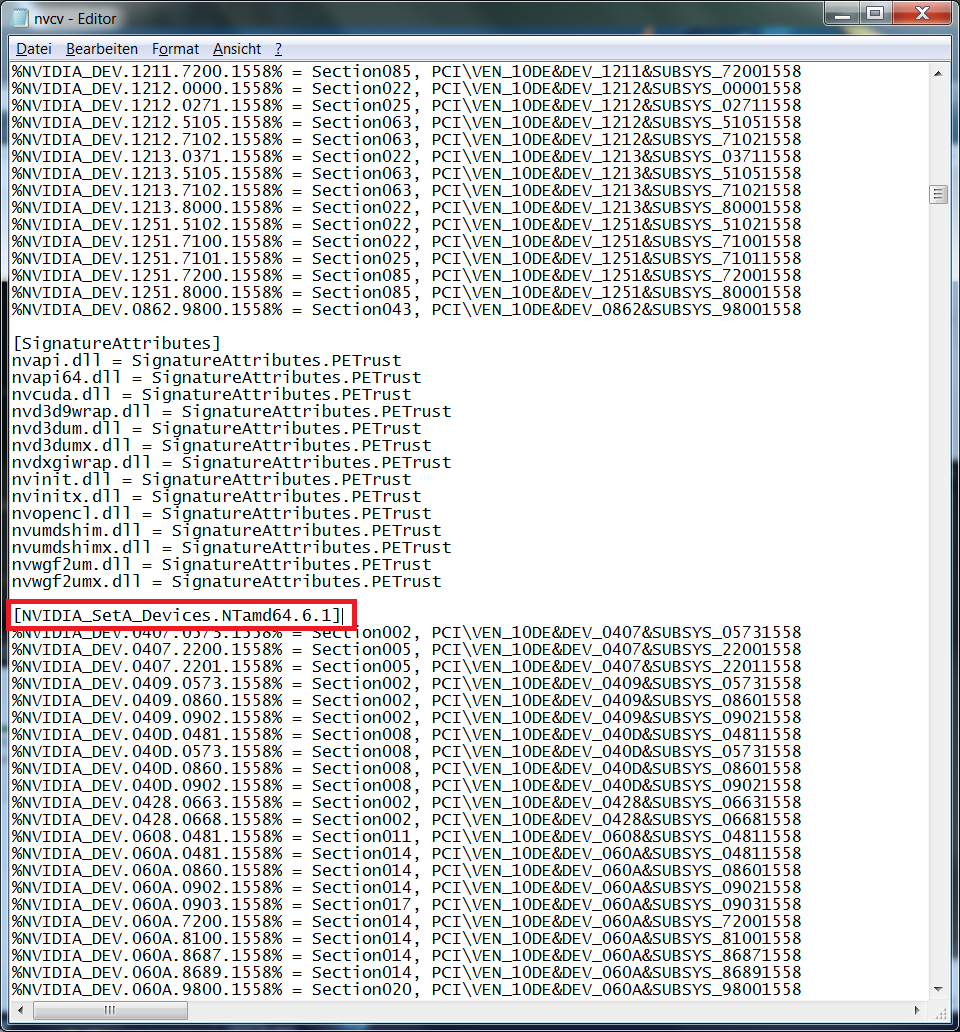Viewport: 960px width, 1032px height.
Task: Click the line starting with nvapi64.dll
Action: 216,378
